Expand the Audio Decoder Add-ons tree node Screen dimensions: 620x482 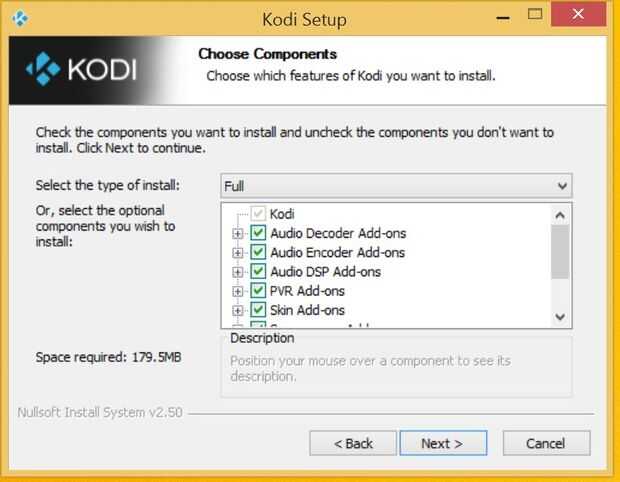coord(238,234)
